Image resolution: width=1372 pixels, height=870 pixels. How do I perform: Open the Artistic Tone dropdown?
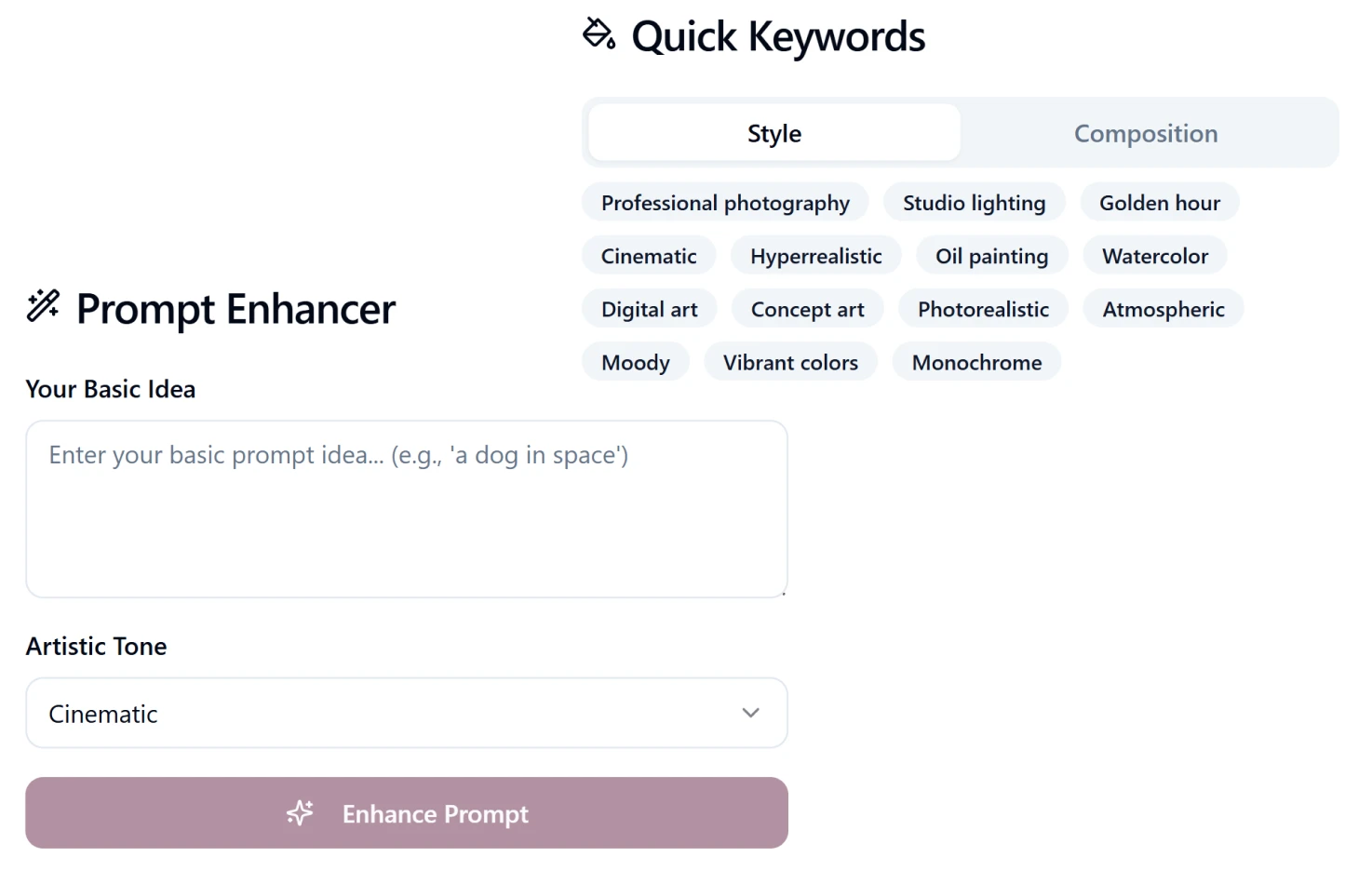407,713
